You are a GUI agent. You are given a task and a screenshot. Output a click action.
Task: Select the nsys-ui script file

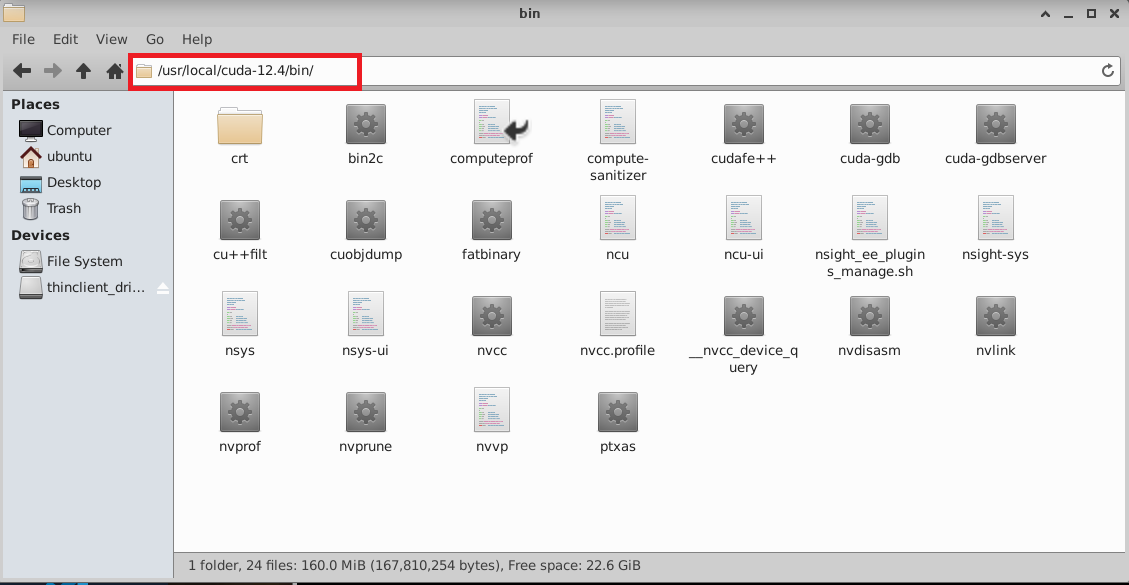(x=365, y=313)
